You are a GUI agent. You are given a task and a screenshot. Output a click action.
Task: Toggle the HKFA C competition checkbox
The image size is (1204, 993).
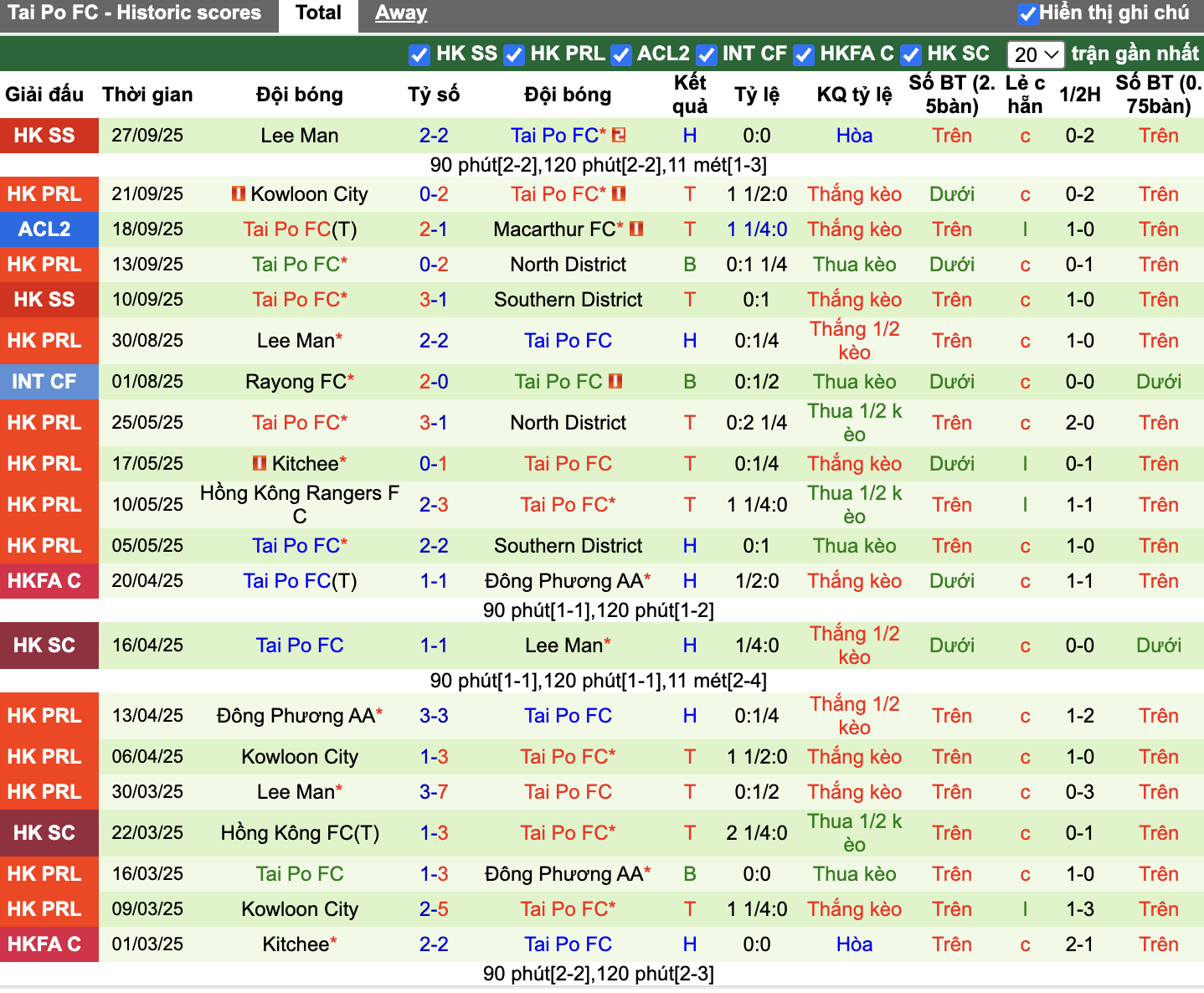pos(804,55)
